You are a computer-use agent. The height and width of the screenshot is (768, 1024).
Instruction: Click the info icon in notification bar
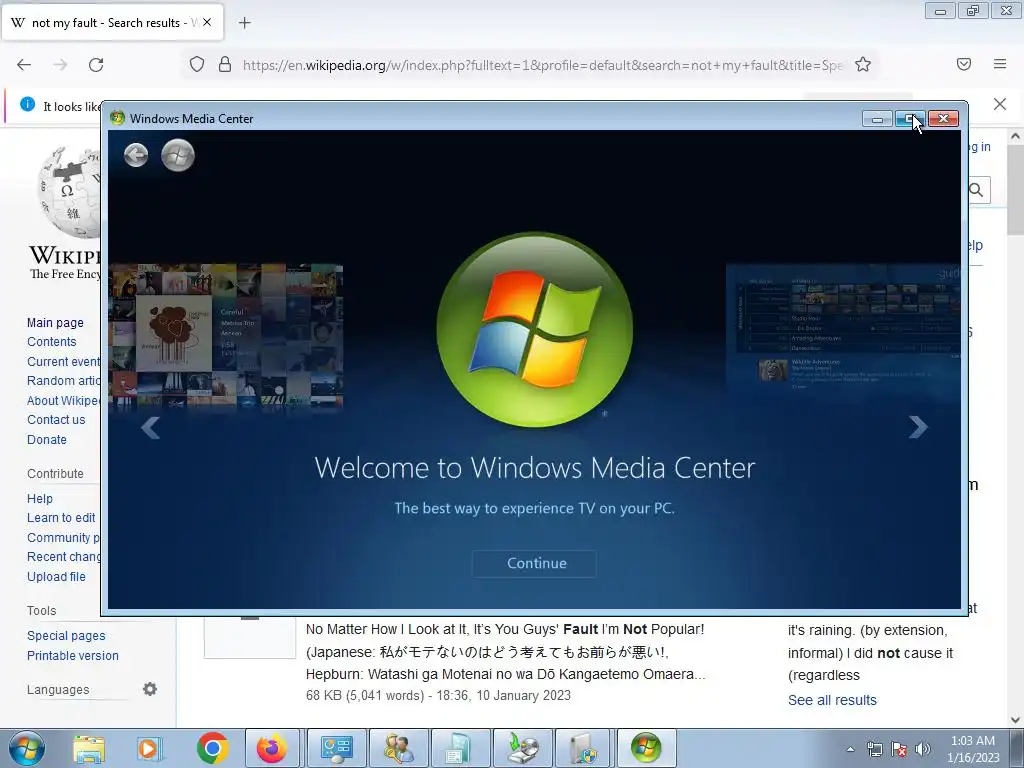pyautogui.click(x=27, y=104)
